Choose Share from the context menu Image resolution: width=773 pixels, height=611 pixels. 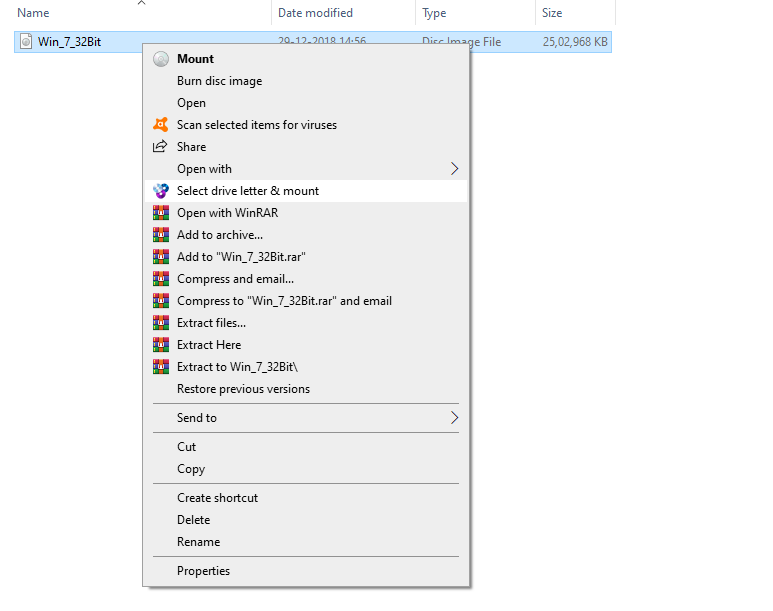click(306, 146)
